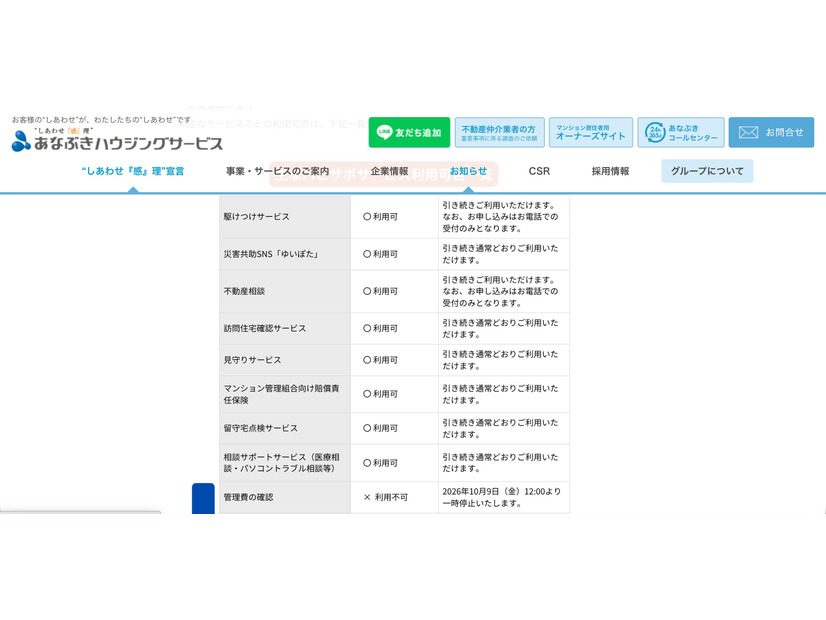Click the 24h 365d call center icon
The height and width of the screenshot is (620, 826).
coord(655,132)
